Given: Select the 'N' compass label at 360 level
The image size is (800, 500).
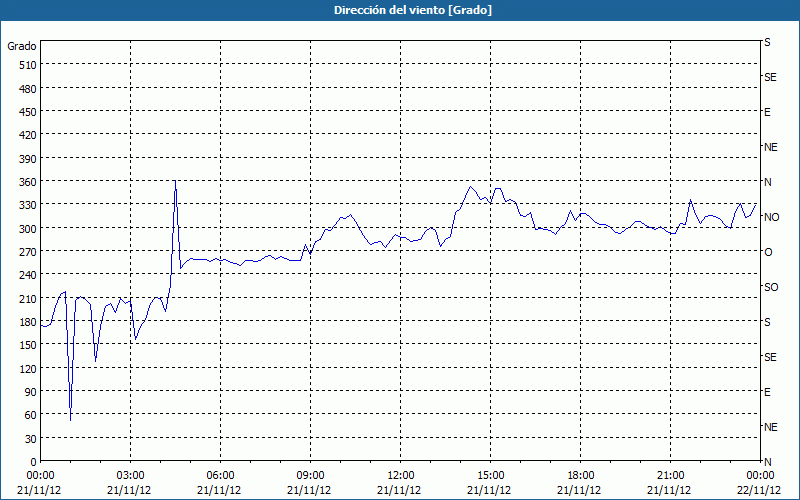Looking at the screenshot, I should pos(768,182).
